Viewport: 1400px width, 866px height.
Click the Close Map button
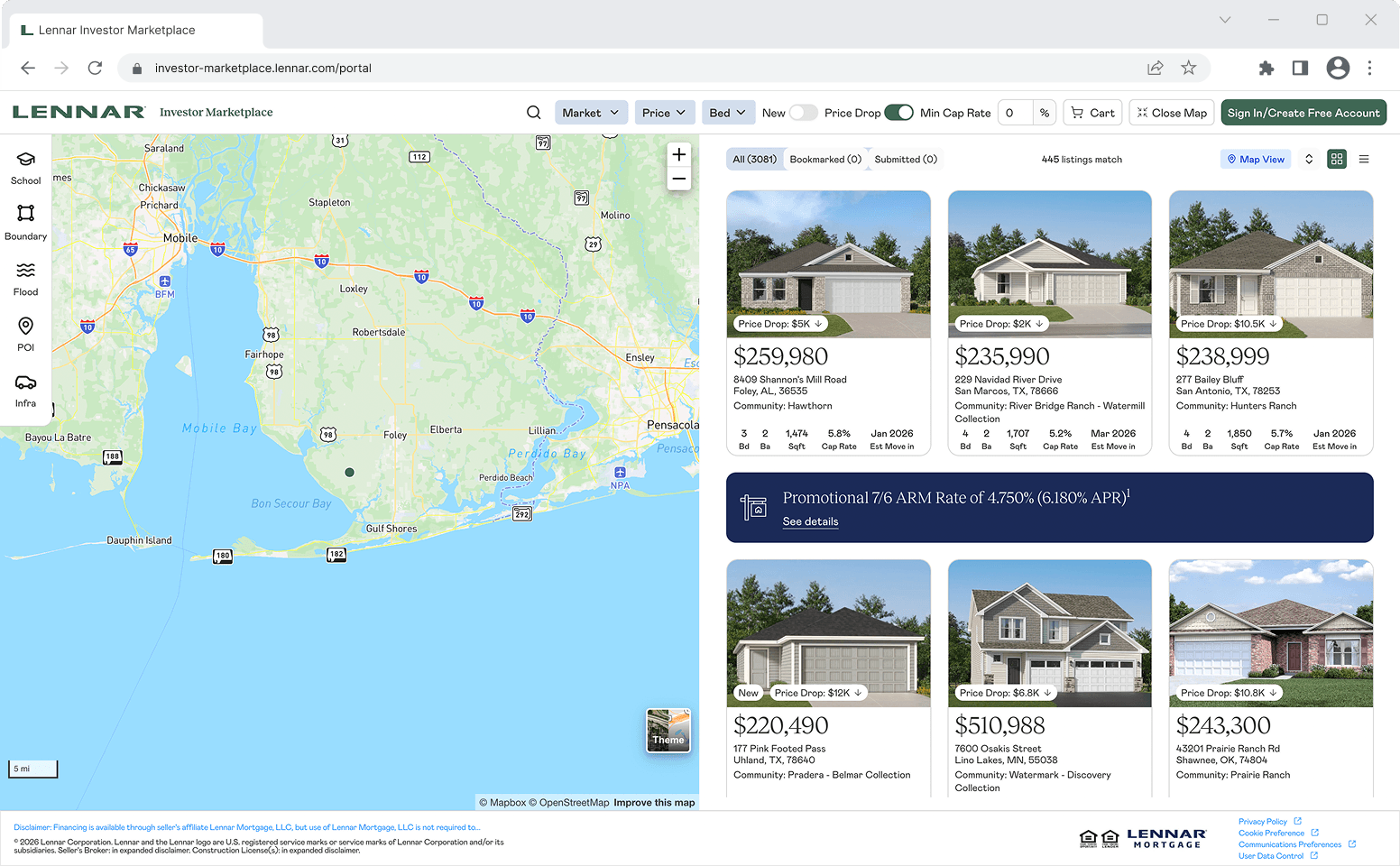(1172, 113)
